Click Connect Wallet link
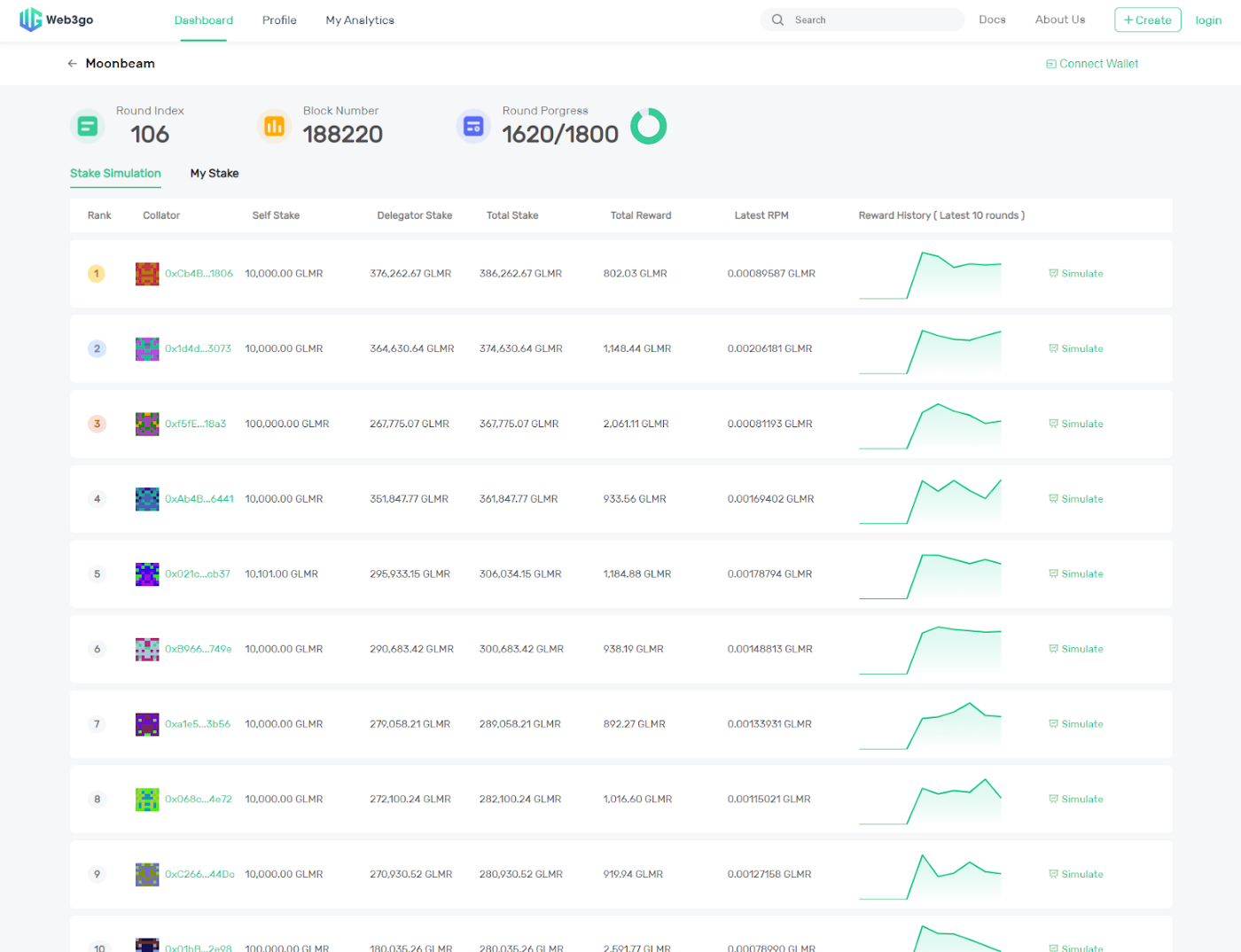The image size is (1241, 952). click(1092, 64)
